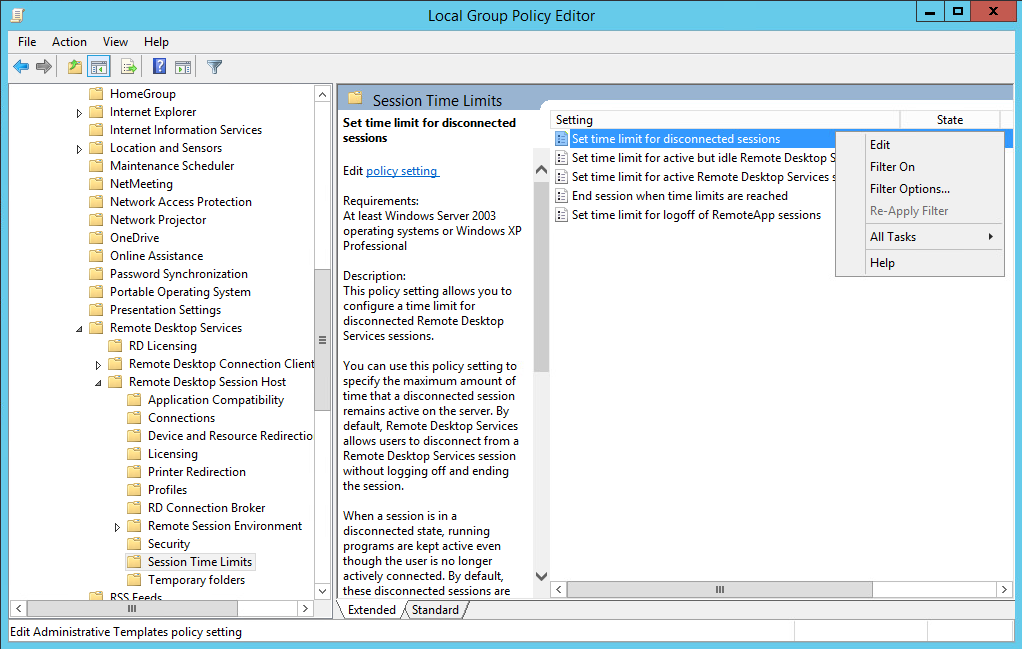Click the folder icon next to RD Licensing
1022x649 pixels.
click(115, 345)
